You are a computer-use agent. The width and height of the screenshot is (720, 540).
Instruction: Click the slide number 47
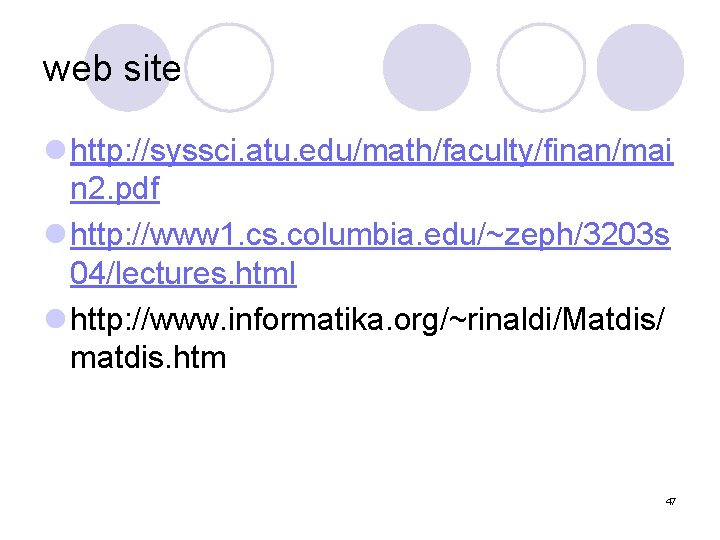click(670, 501)
